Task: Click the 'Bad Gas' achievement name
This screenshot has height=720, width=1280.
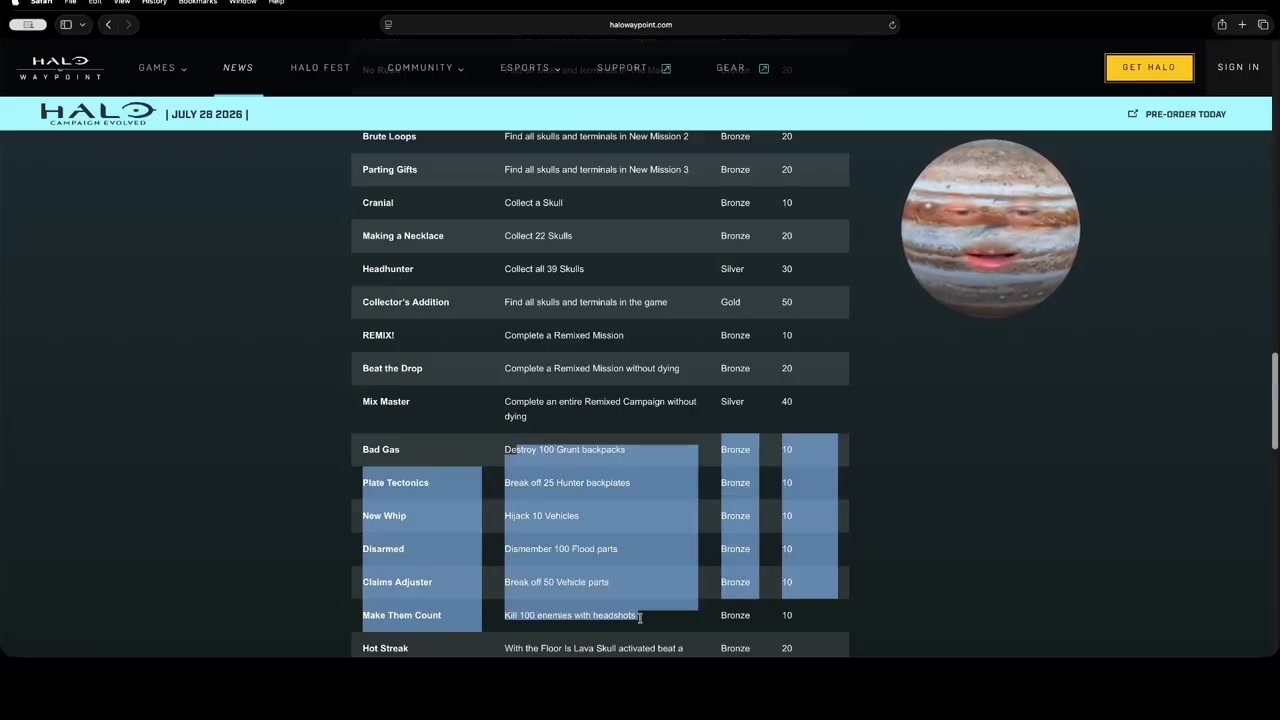Action: point(381,450)
